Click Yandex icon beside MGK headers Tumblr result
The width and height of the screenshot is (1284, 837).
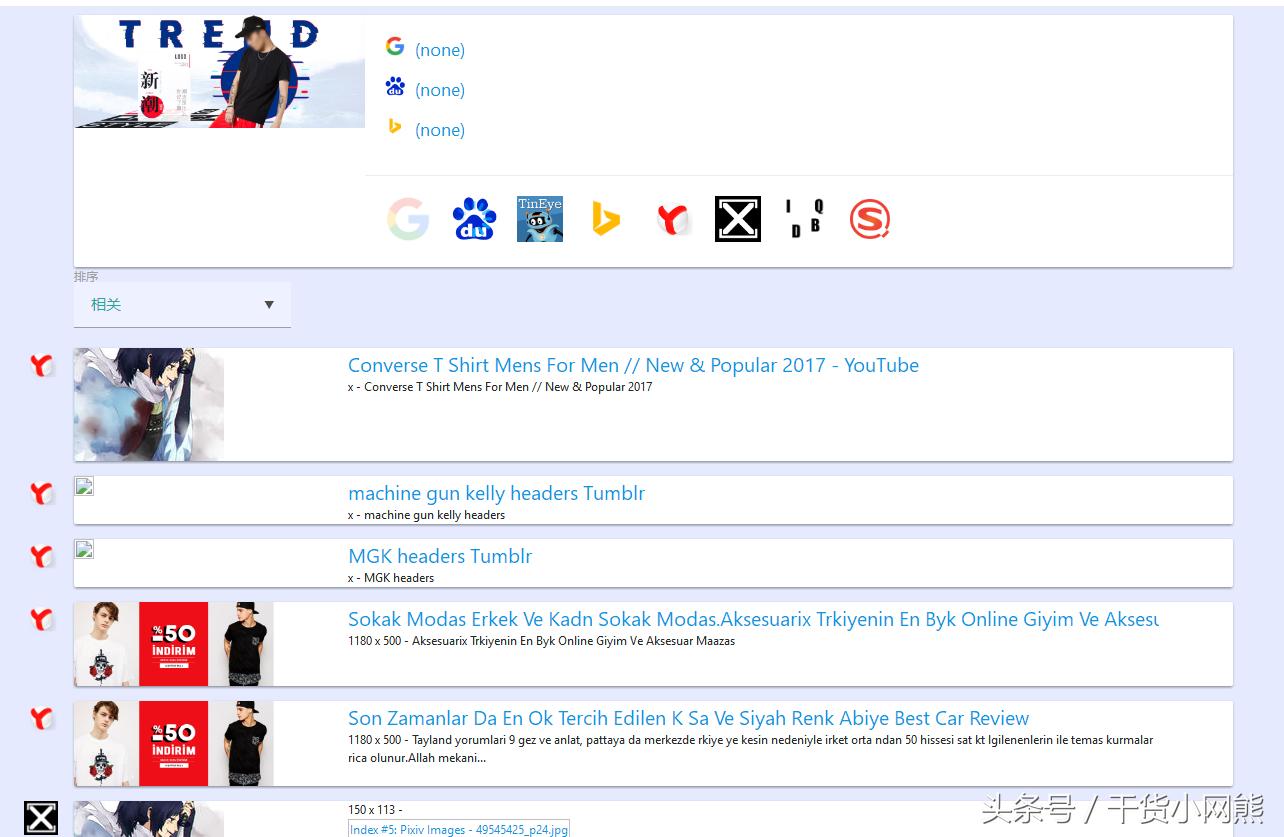tap(41, 557)
